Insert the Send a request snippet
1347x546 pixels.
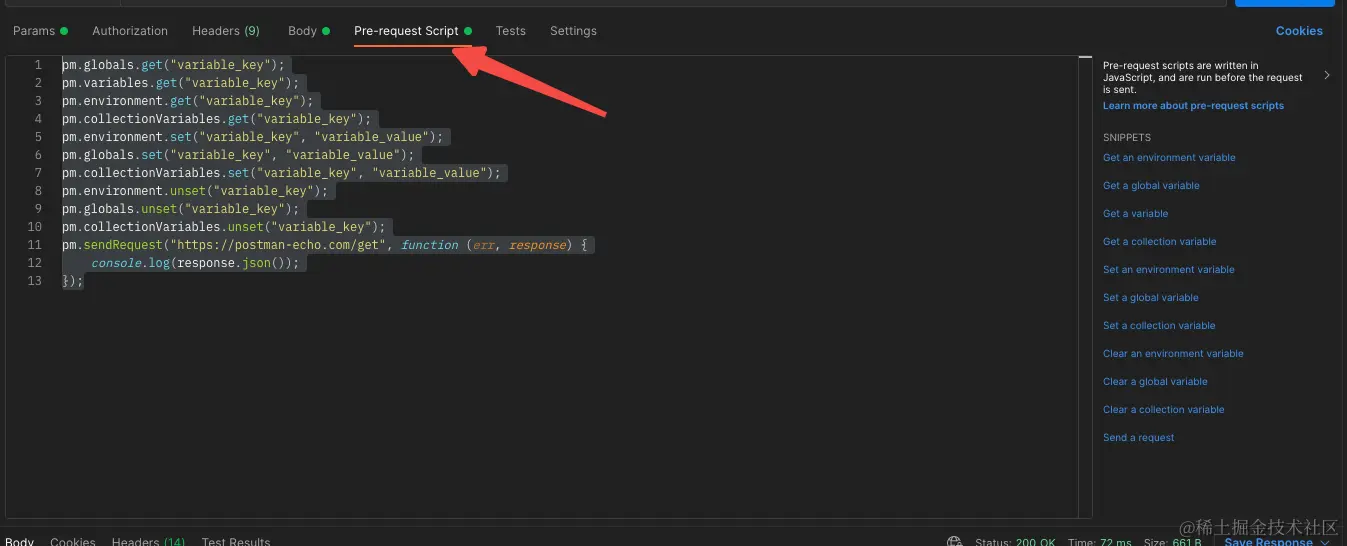coord(1138,437)
